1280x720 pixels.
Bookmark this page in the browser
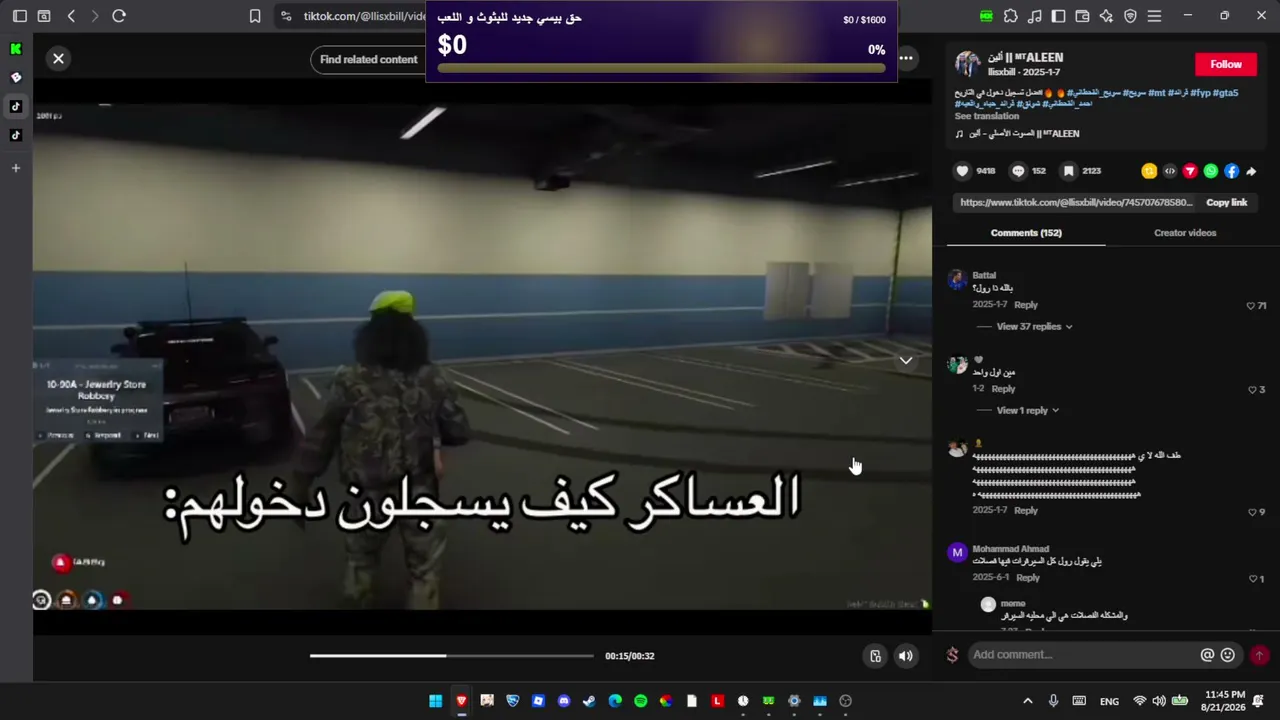255,16
